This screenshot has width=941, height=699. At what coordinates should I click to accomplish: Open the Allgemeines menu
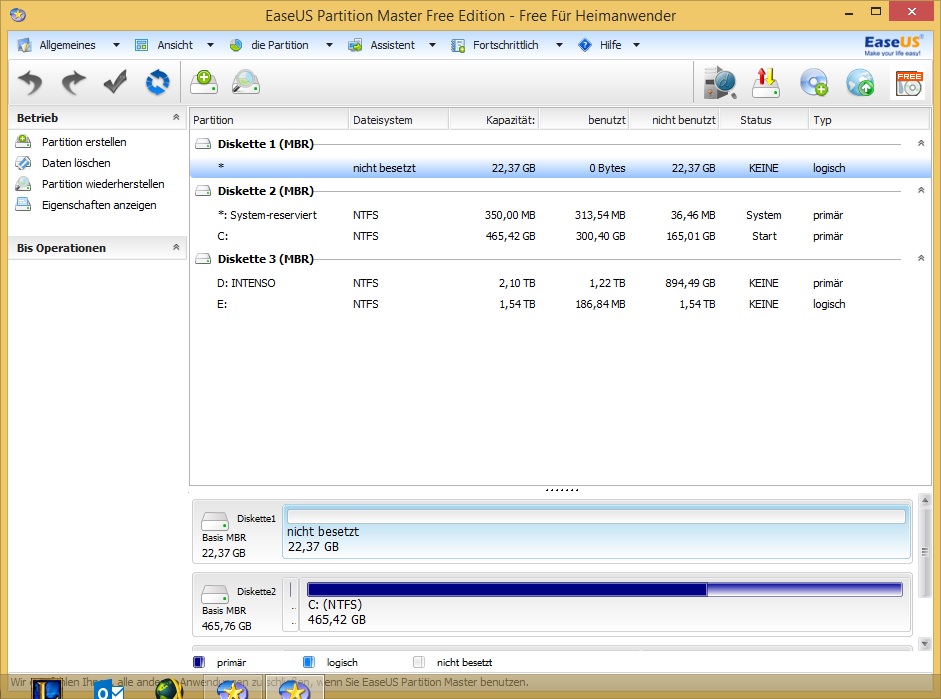click(67, 45)
